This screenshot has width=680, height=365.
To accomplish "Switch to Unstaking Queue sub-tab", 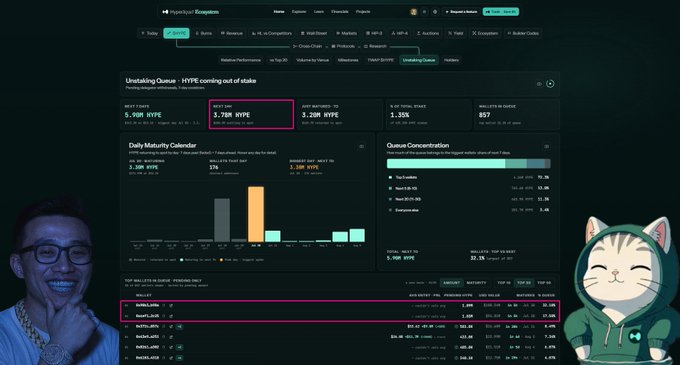I will (x=418, y=60).
